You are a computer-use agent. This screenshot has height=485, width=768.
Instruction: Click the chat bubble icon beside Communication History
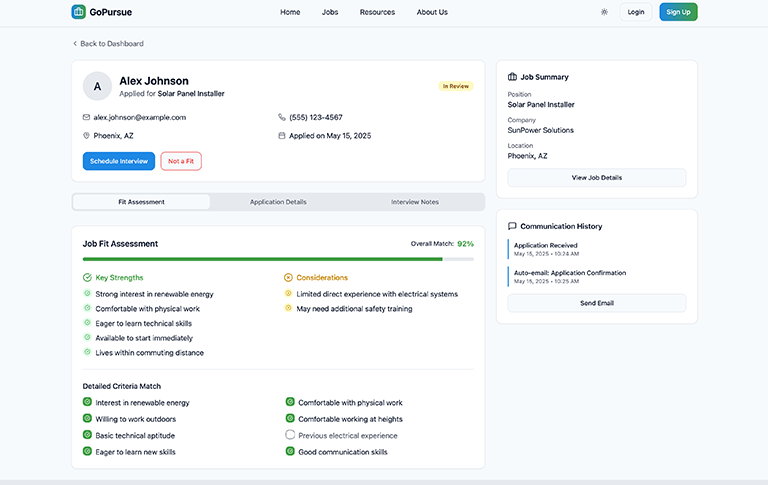pyautogui.click(x=512, y=226)
